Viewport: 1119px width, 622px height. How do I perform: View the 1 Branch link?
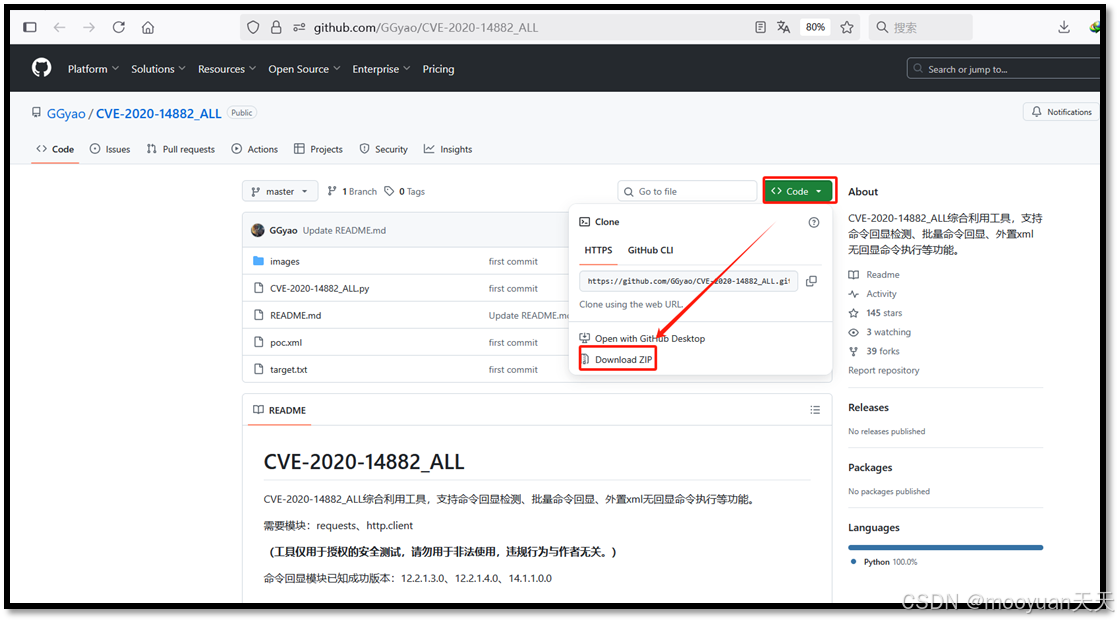coord(352,191)
